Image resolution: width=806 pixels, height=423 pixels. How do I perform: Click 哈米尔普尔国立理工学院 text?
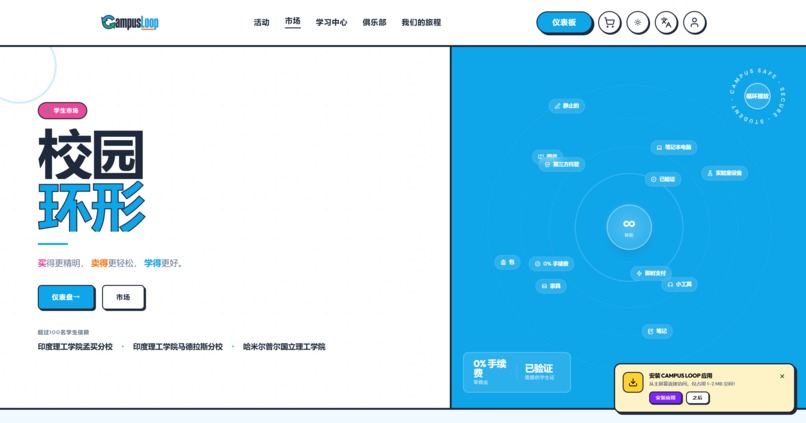coord(284,347)
